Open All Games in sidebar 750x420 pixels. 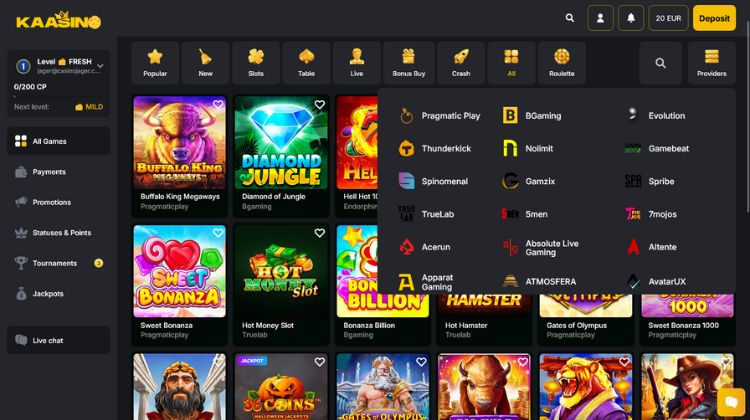click(58, 141)
